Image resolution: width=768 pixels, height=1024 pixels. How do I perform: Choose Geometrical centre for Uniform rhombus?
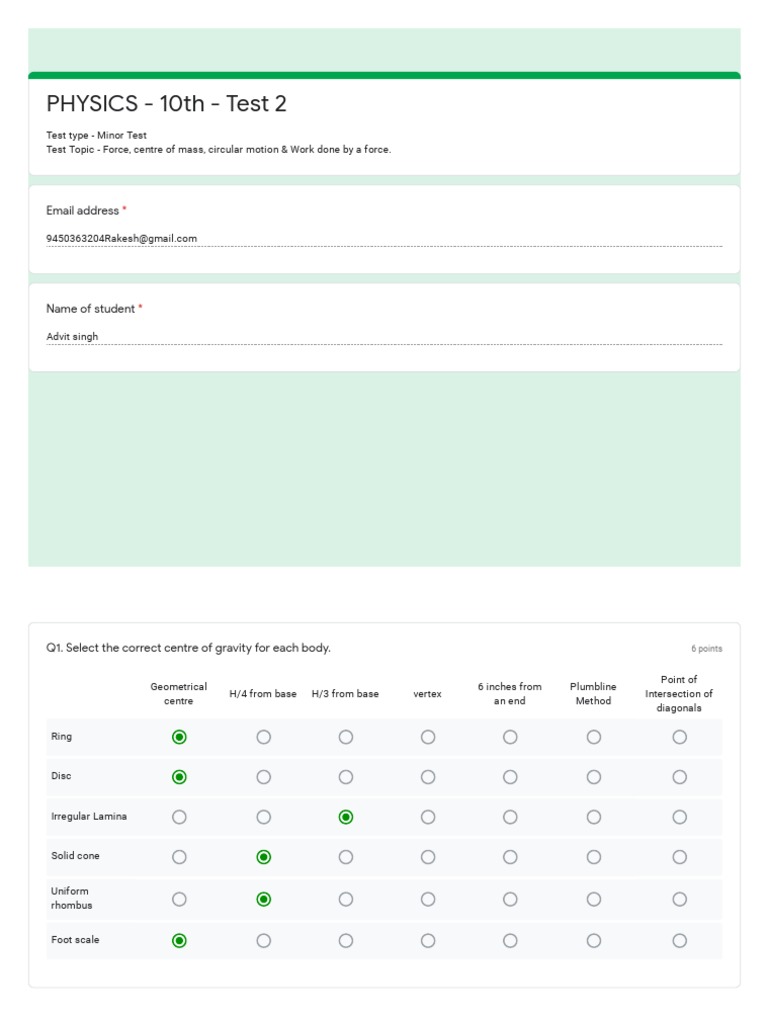tap(179, 899)
